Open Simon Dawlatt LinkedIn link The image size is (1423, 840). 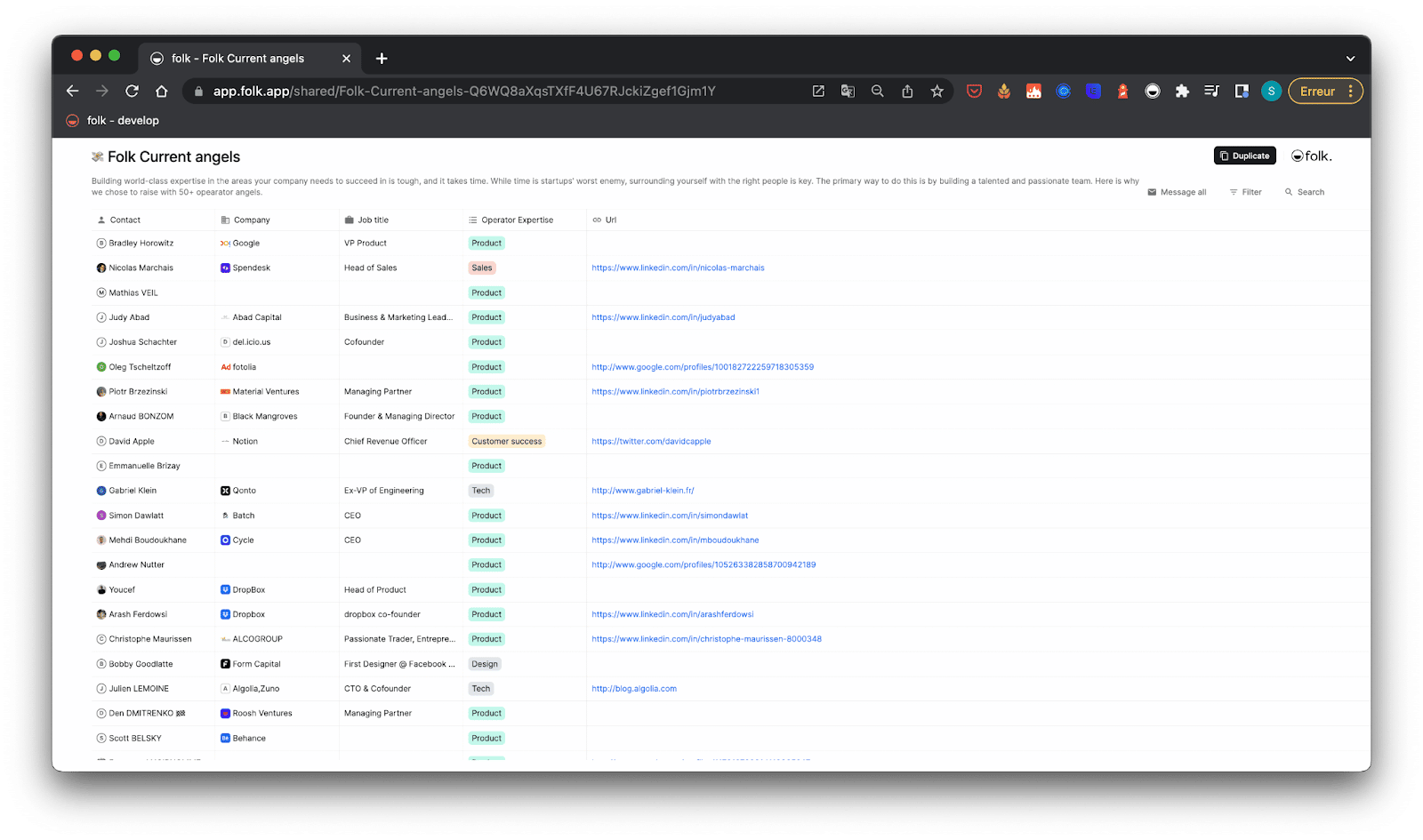(x=670, y=516)
